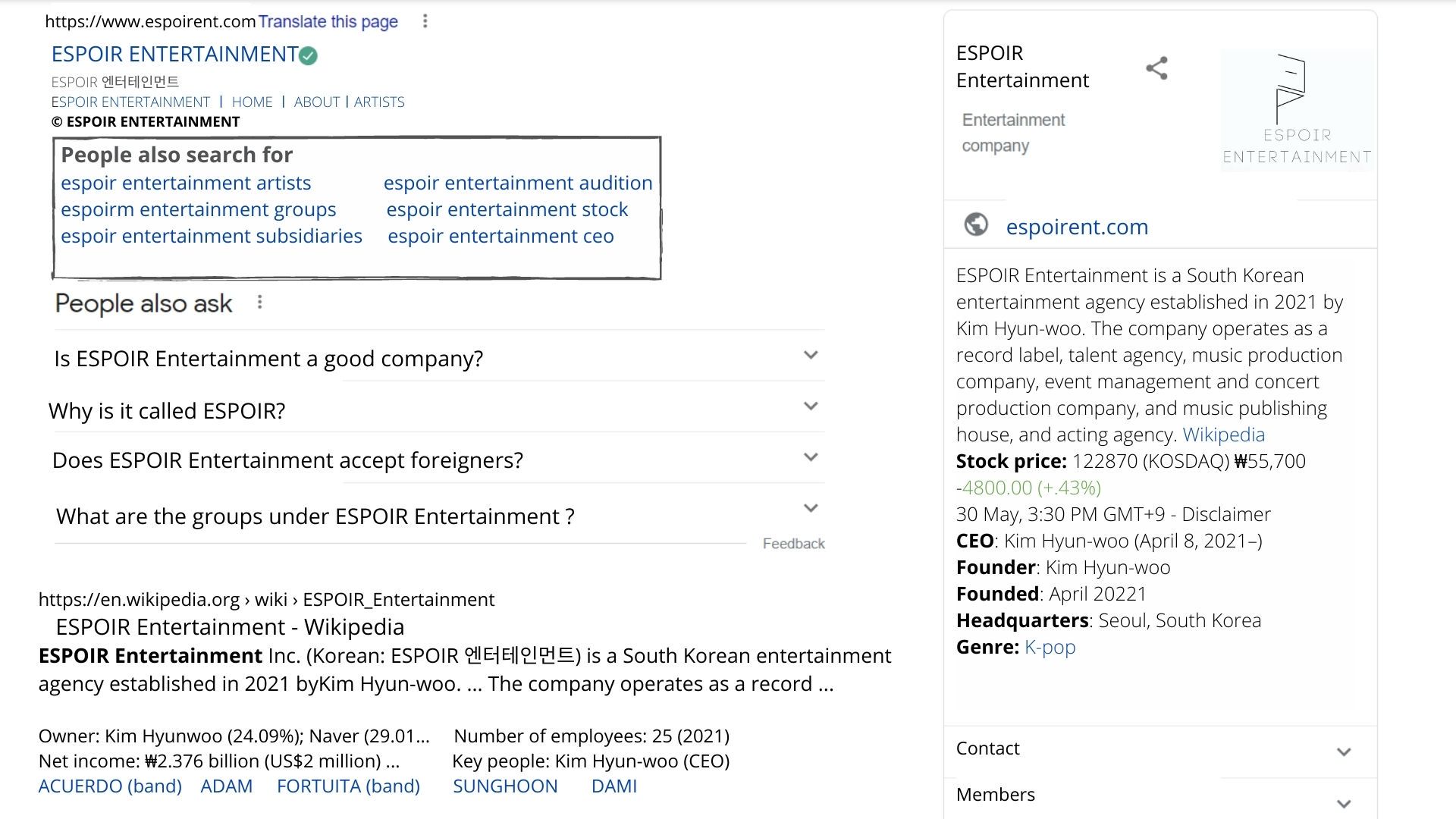Open the ESPOIR ENTERTAINMENT sitelink in the sitelinks row
The height and width of the screenshot is (819, 1456).
click(x=130, y=102)
